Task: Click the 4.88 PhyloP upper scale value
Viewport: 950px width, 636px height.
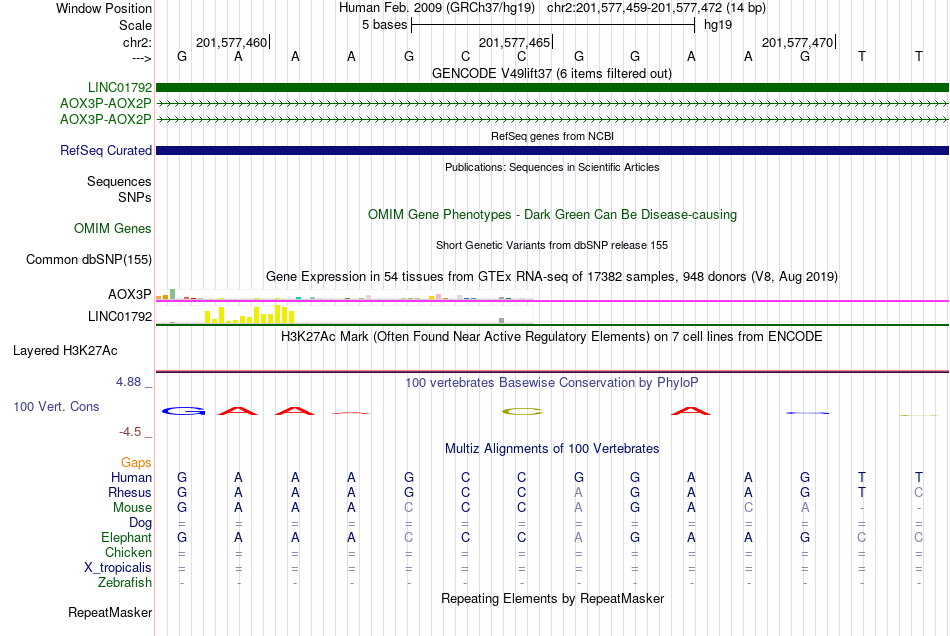Action: 128,382
